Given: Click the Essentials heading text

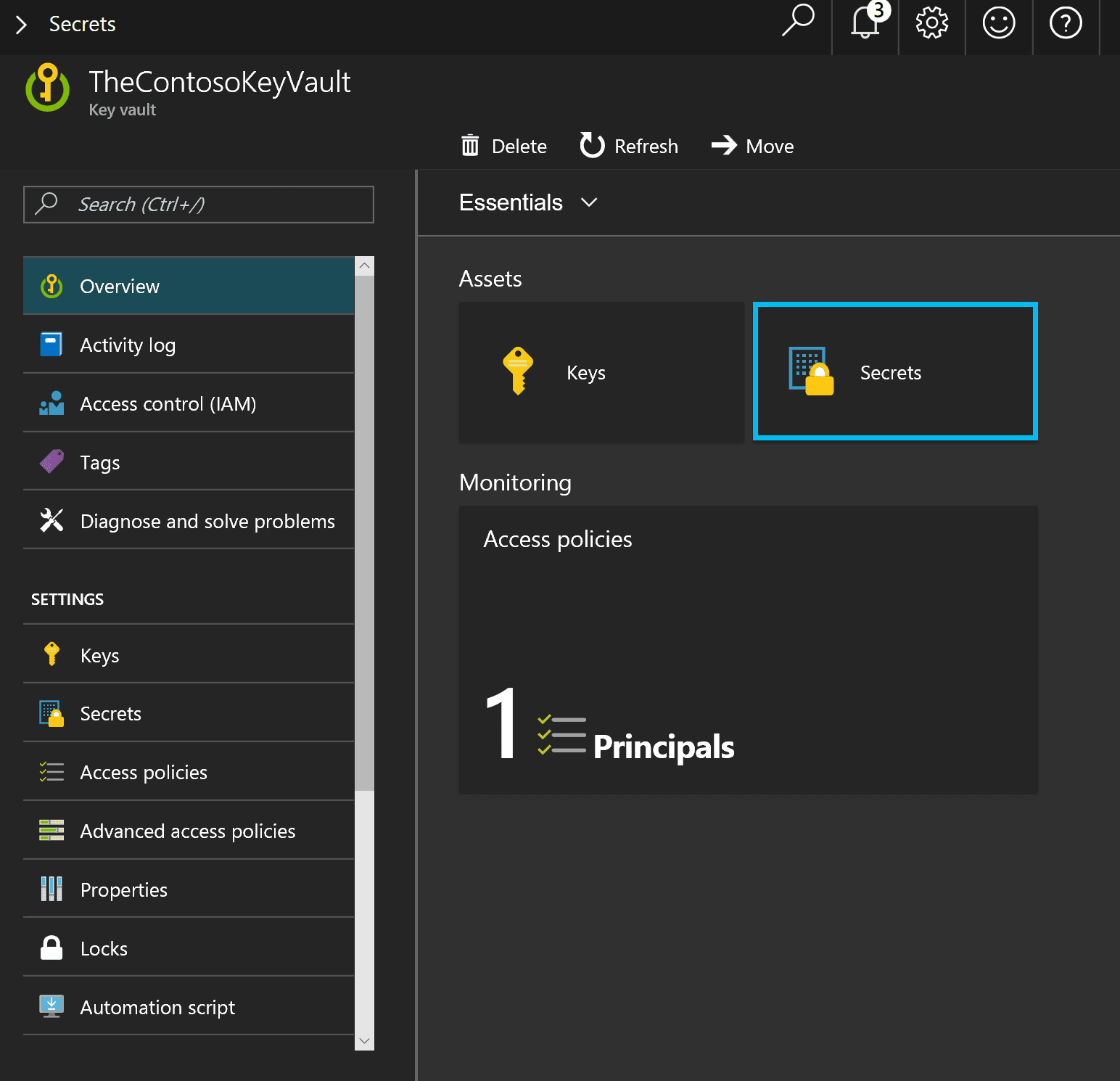Looking at the screenshot, I should pyautogui.click(x=511, y=202).
